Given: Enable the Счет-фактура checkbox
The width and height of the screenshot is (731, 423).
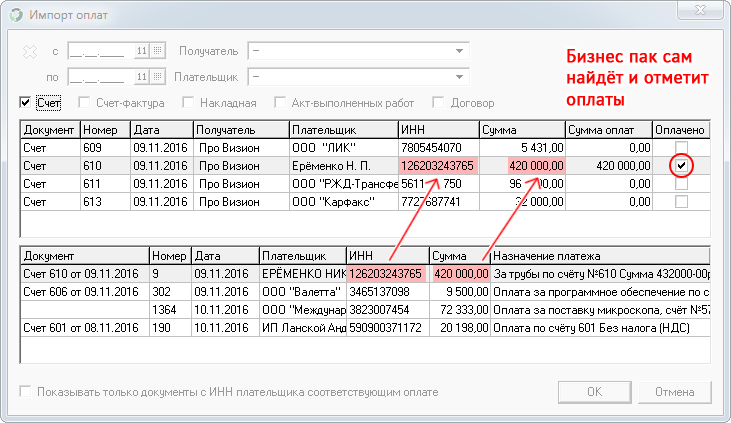Looking at the screenshot, I should 84,102.
